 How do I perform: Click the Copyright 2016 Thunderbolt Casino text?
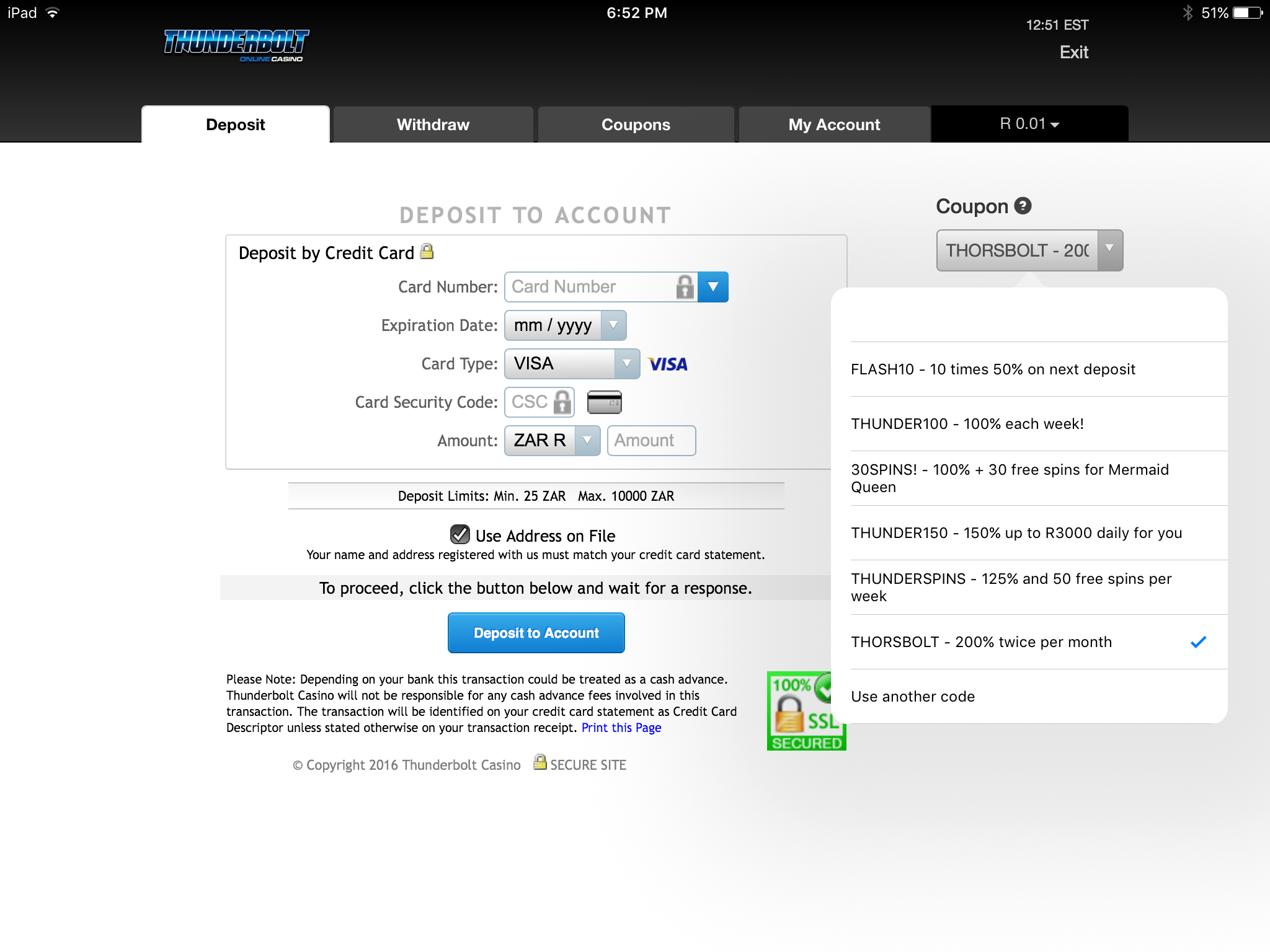click(x=407, y=765)
